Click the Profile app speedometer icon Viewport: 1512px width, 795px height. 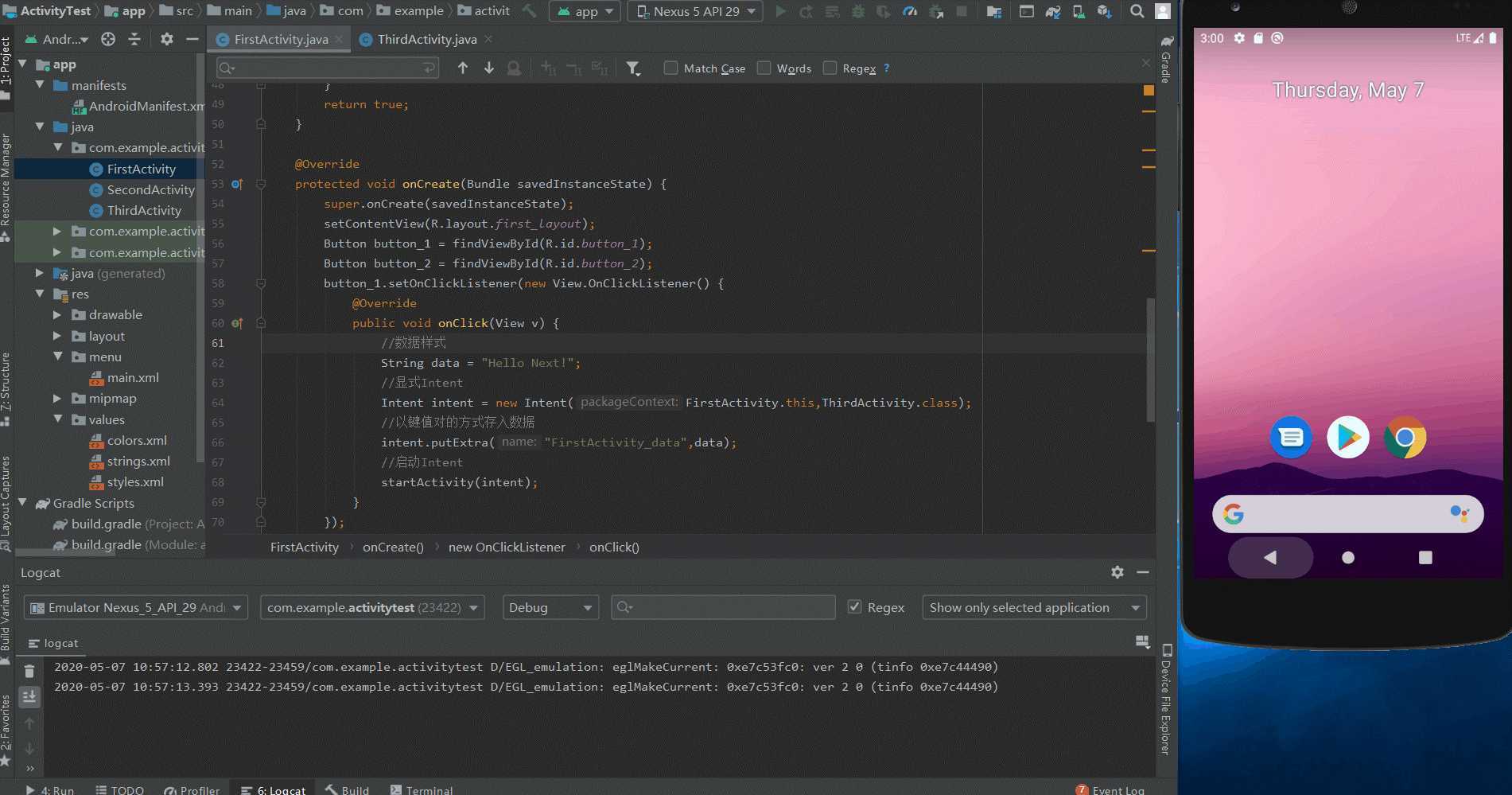click(x=910, y=11)
